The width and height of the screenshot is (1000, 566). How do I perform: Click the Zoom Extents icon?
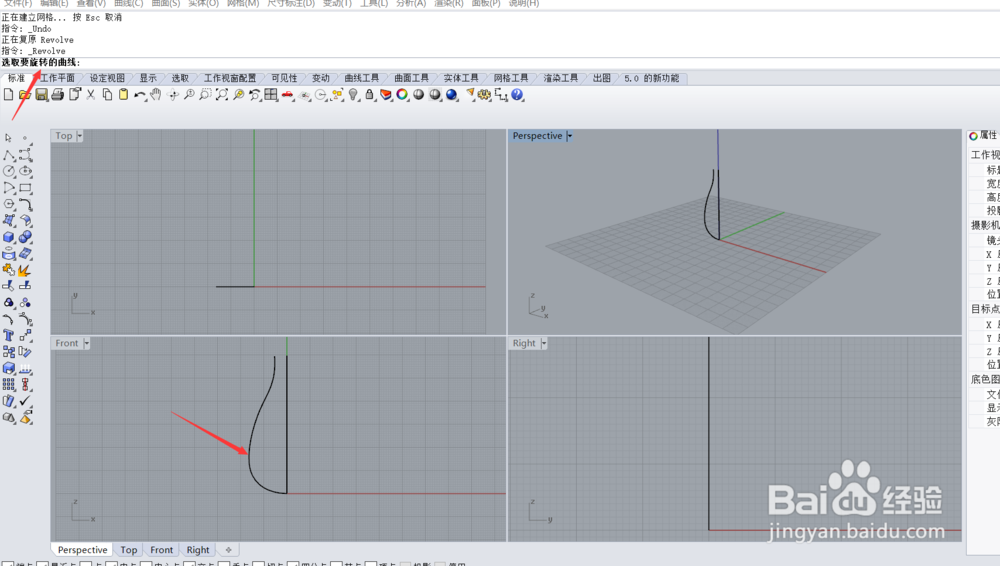222,95
